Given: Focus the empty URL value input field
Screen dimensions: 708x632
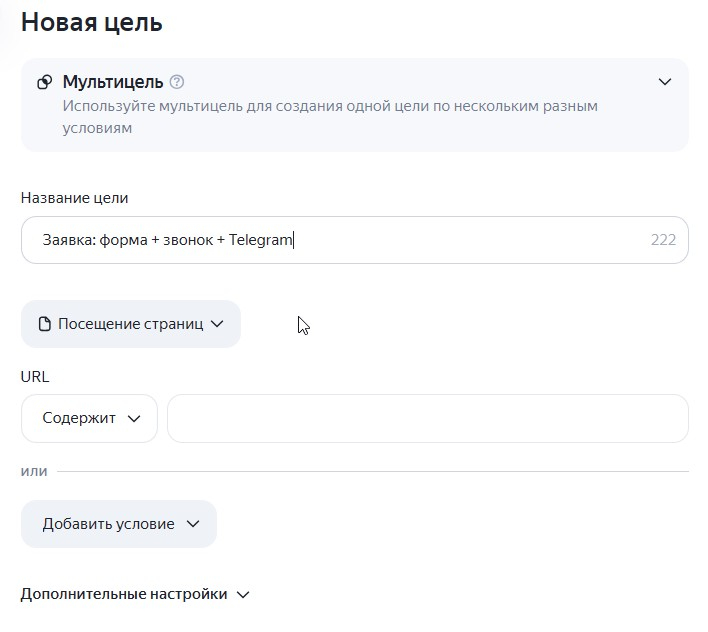Looking at the screenshot, I should [428, 418].
